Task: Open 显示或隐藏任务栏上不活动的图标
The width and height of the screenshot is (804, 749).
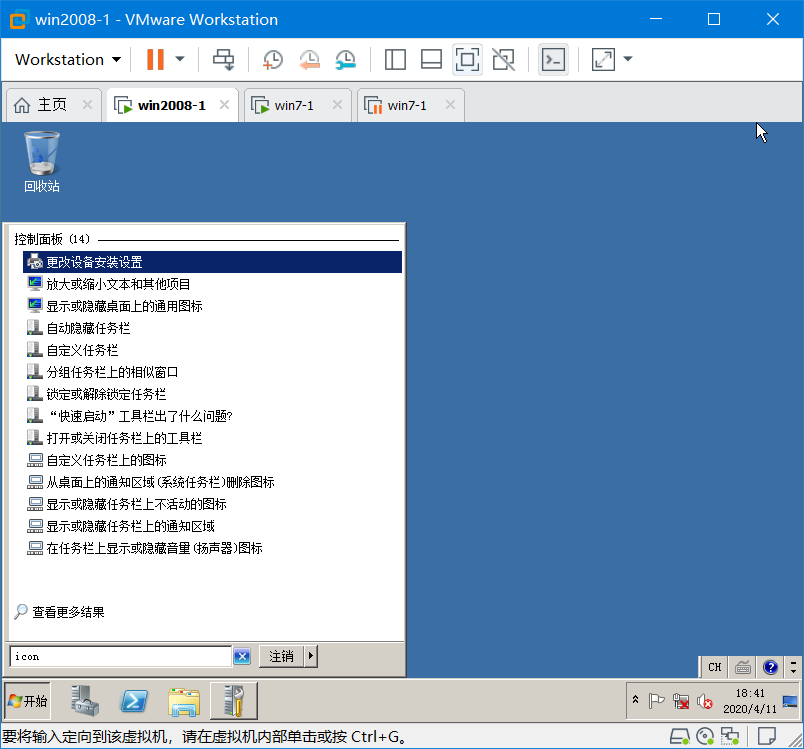Action: (x=212, y=504)
